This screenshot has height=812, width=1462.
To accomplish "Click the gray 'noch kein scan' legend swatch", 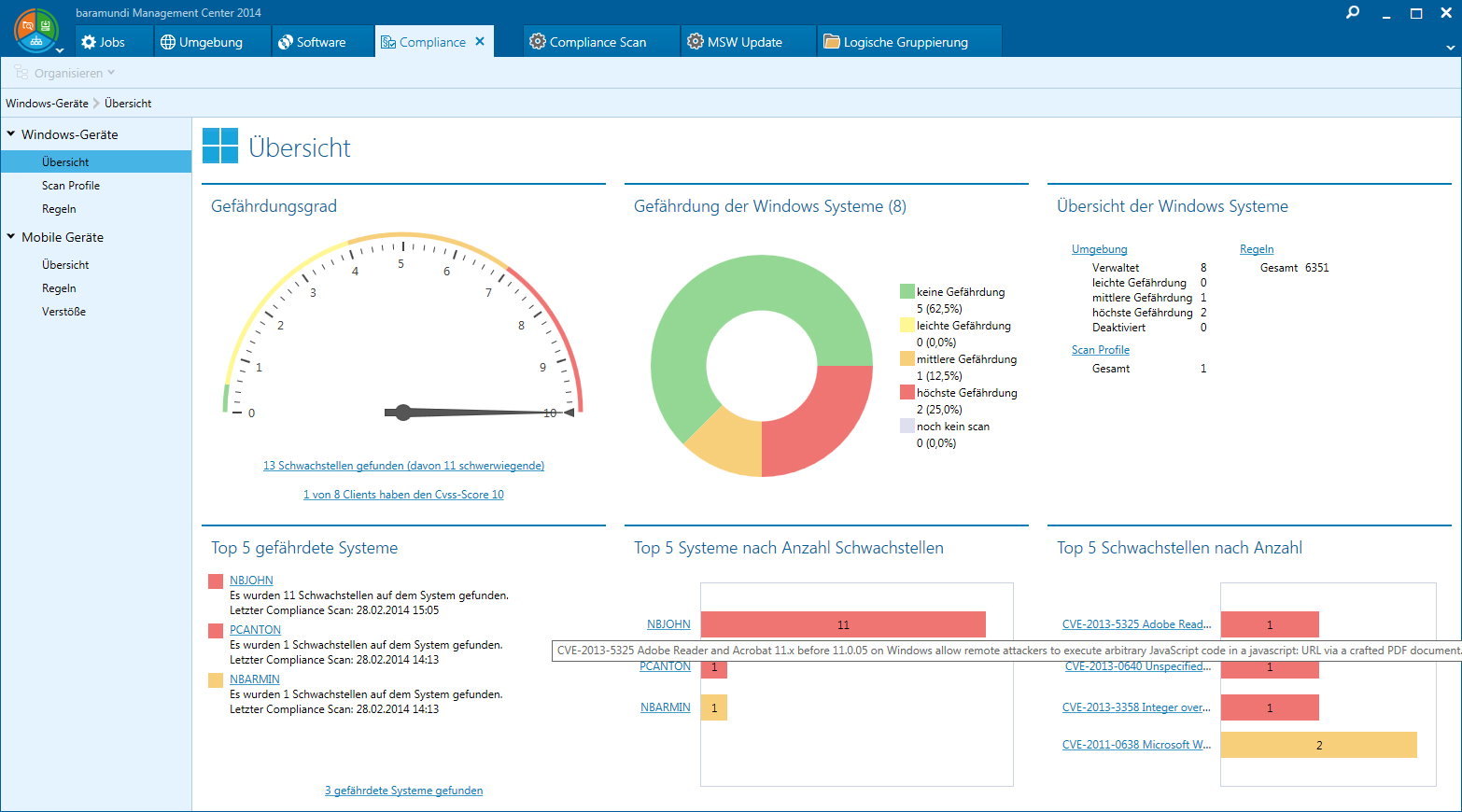I will [x=907, y=426].
